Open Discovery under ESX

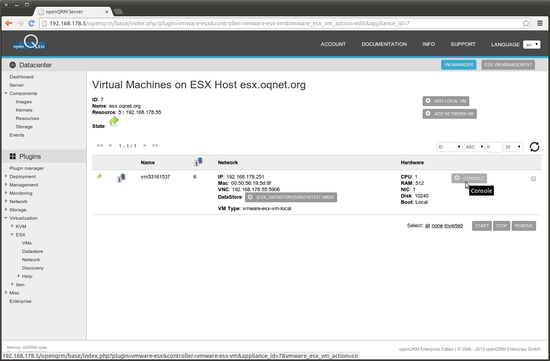tap(33, 268)
